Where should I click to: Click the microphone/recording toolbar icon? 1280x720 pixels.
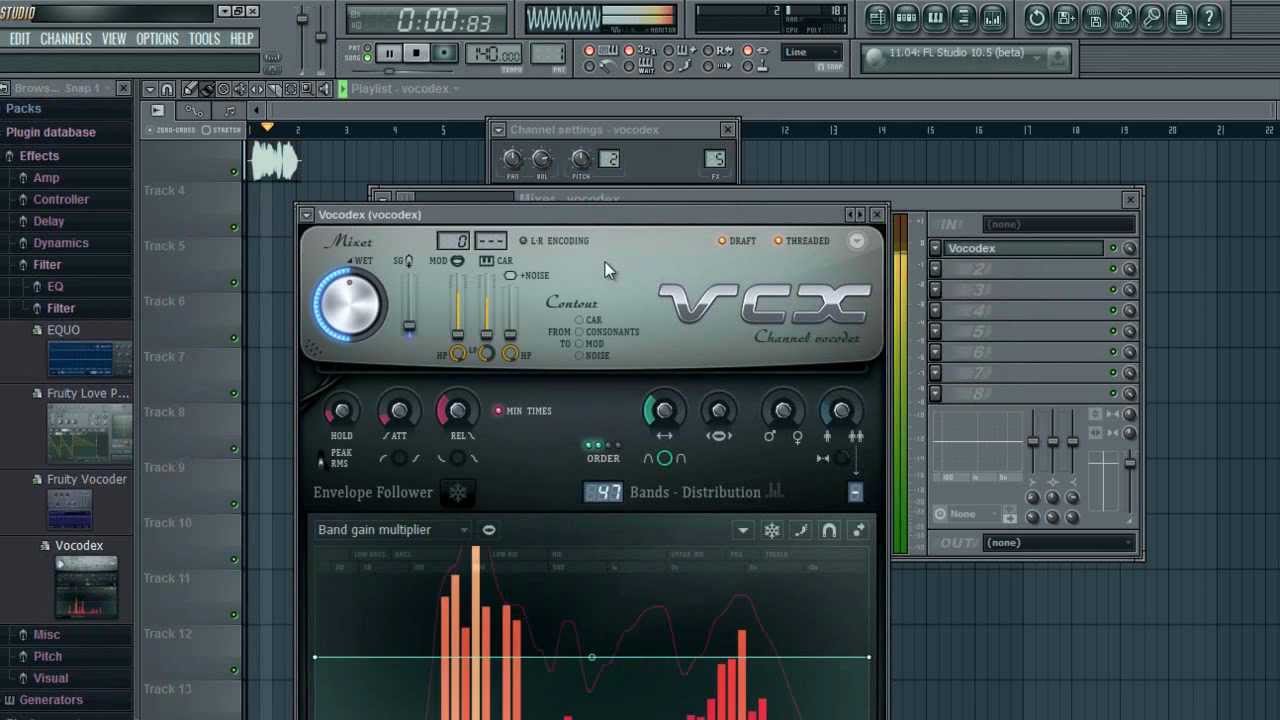pos(1152,17)
